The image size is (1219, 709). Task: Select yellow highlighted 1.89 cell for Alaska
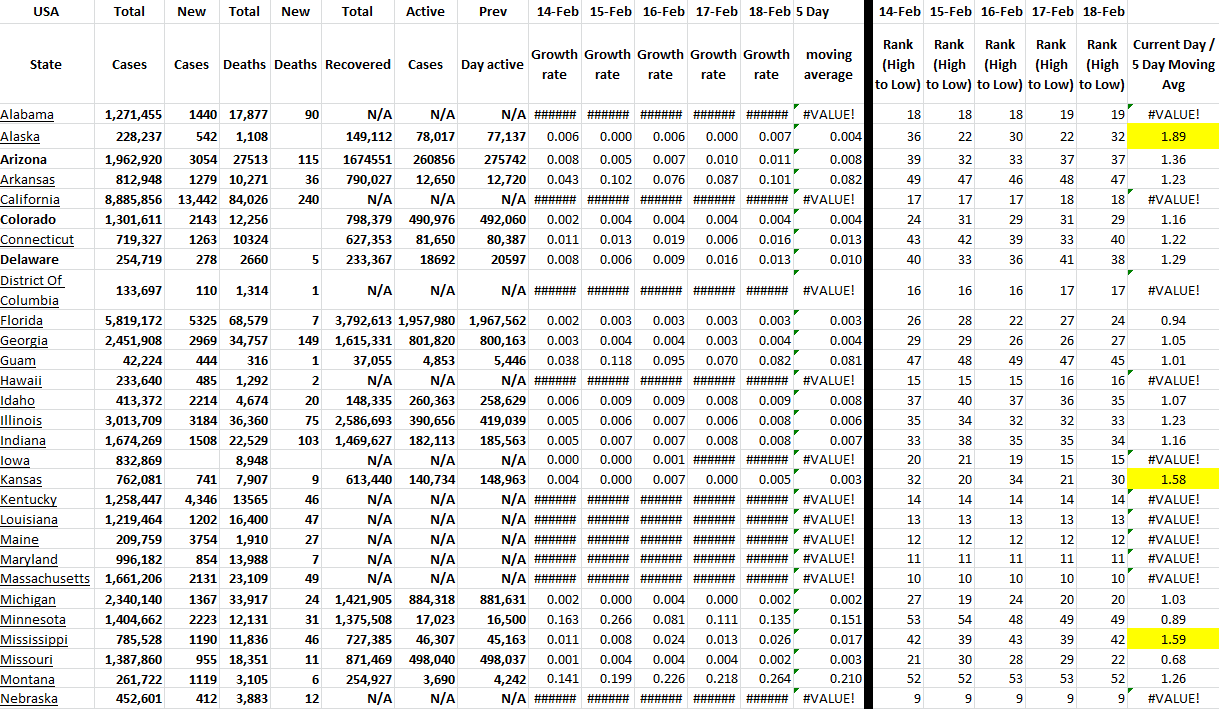(1173, 137)
